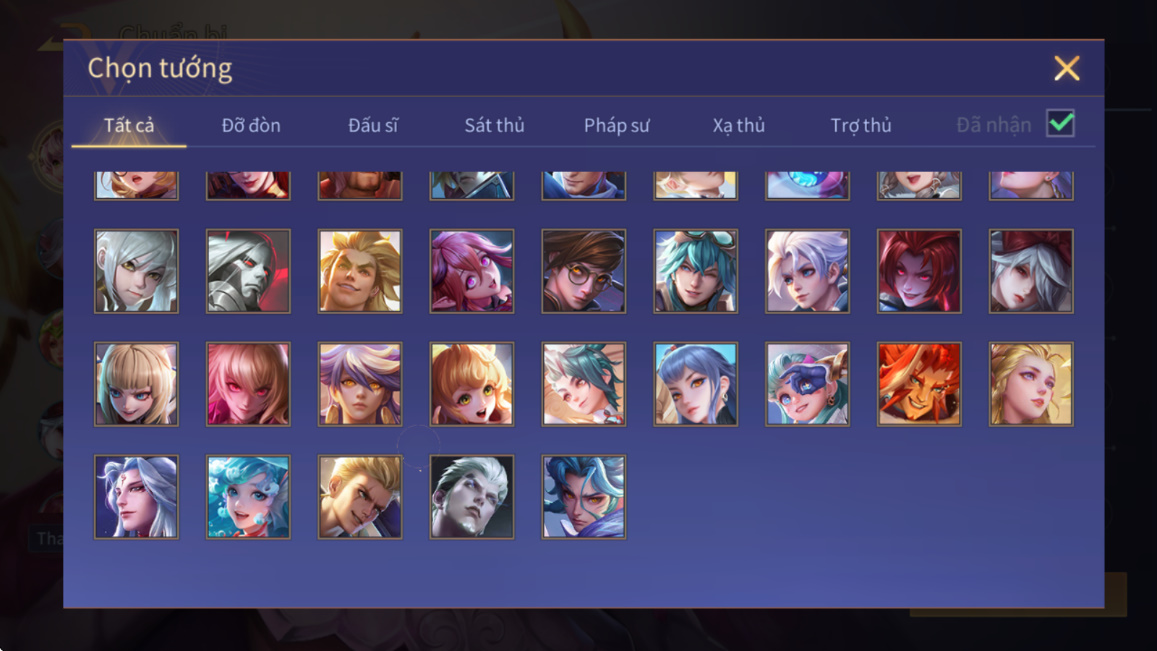Select the Tất cả tab
This screenshot has height=651, width=1157.
(x=129, y=125)
